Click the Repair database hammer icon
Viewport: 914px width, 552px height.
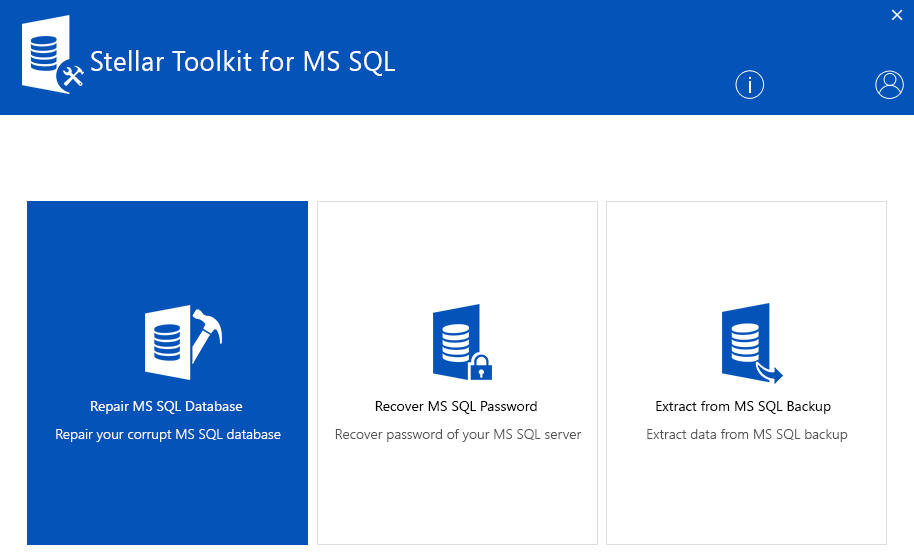[182, 342]
